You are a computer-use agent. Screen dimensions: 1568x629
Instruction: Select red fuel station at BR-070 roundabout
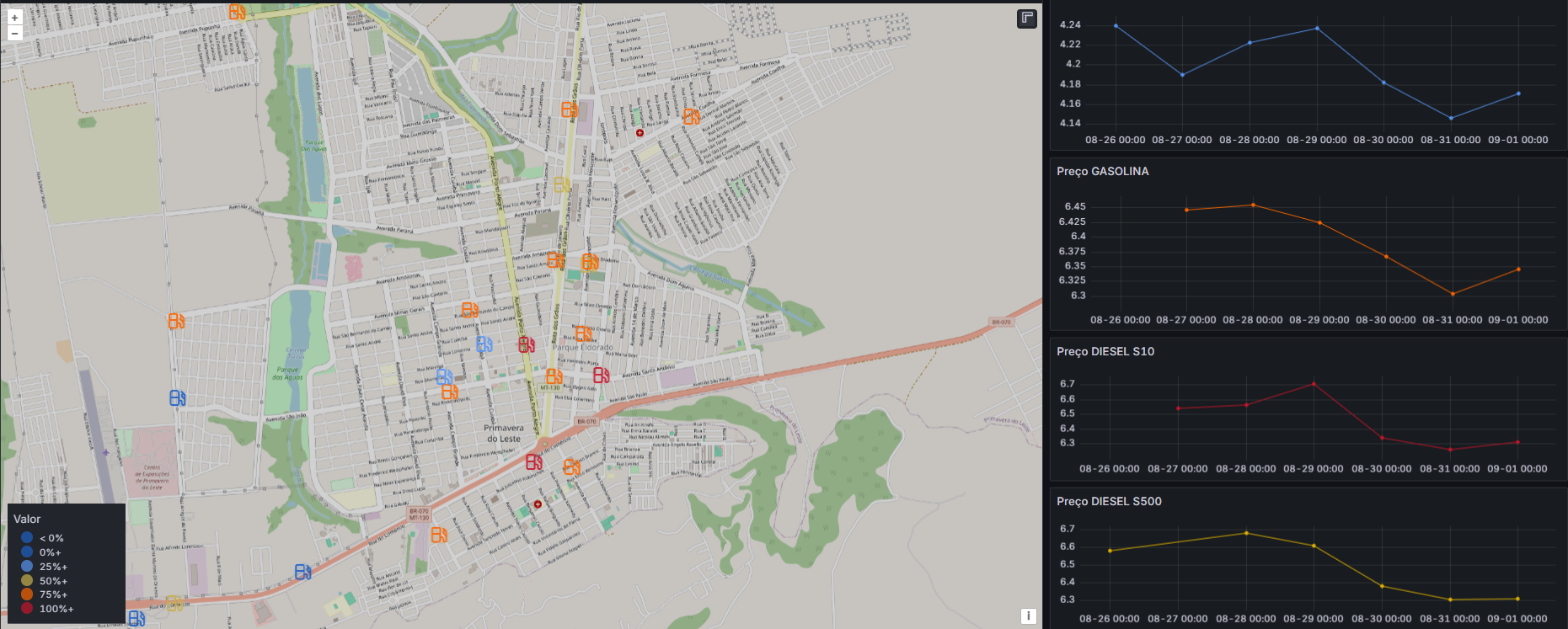point(534,461)
